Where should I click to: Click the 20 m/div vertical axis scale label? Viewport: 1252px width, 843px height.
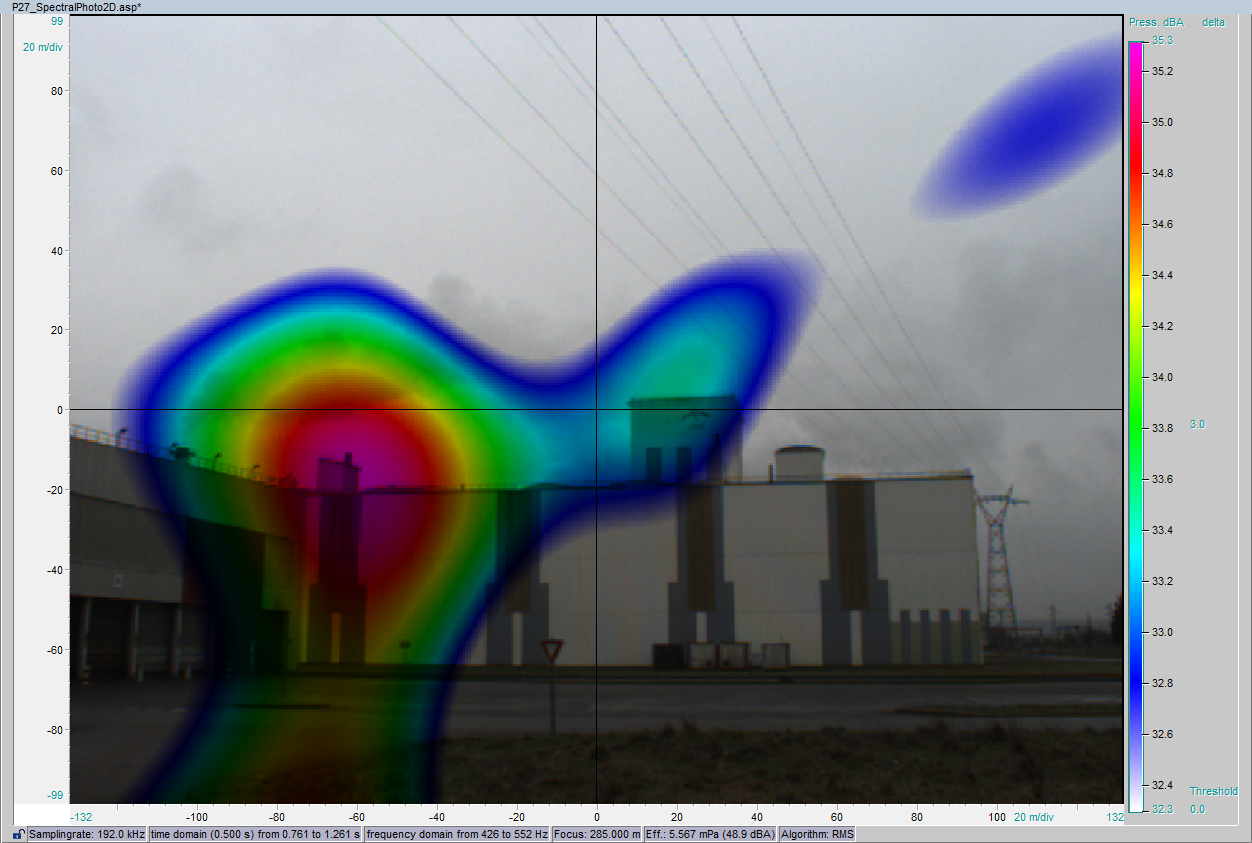pos(41,46)
